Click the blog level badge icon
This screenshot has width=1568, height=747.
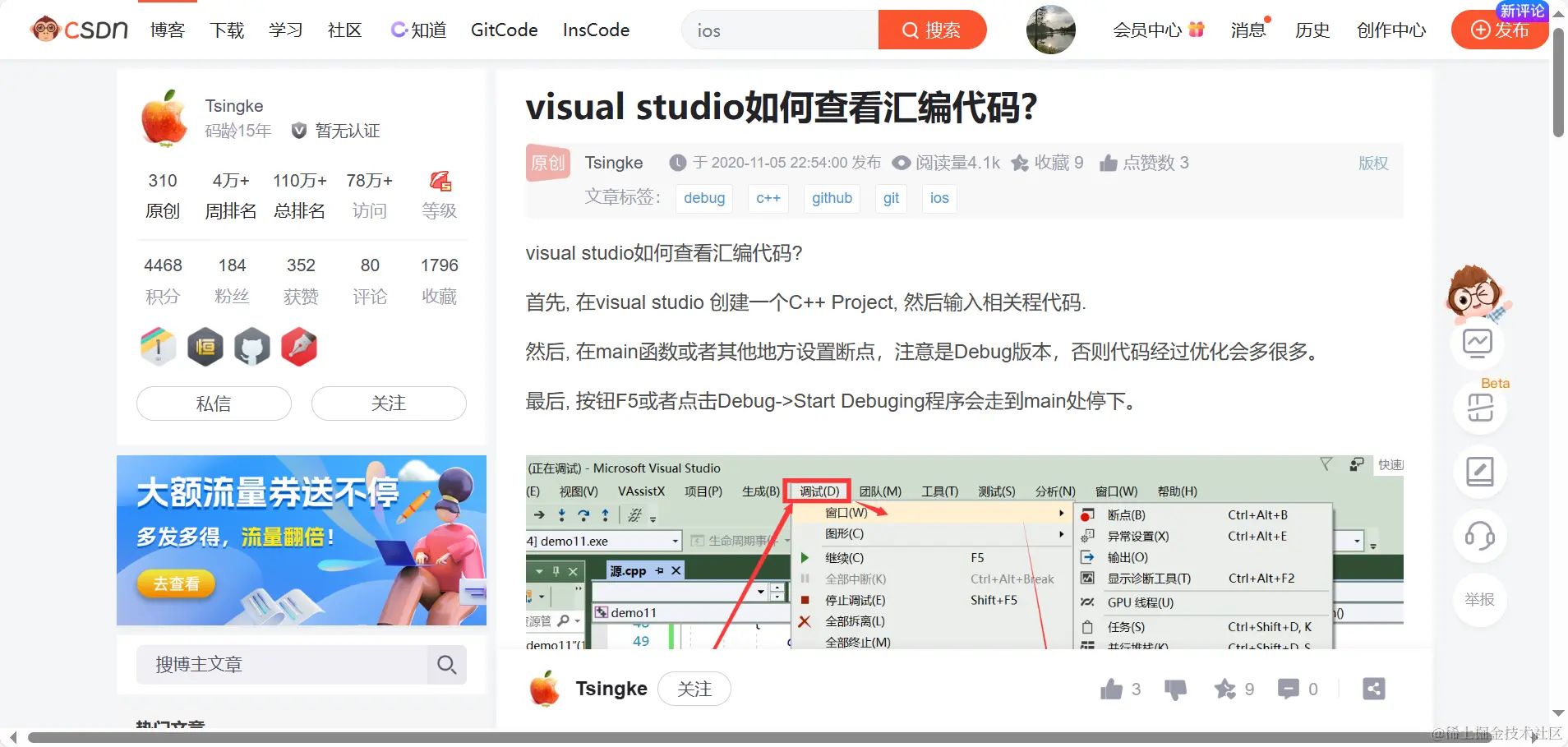coord(440,181)
